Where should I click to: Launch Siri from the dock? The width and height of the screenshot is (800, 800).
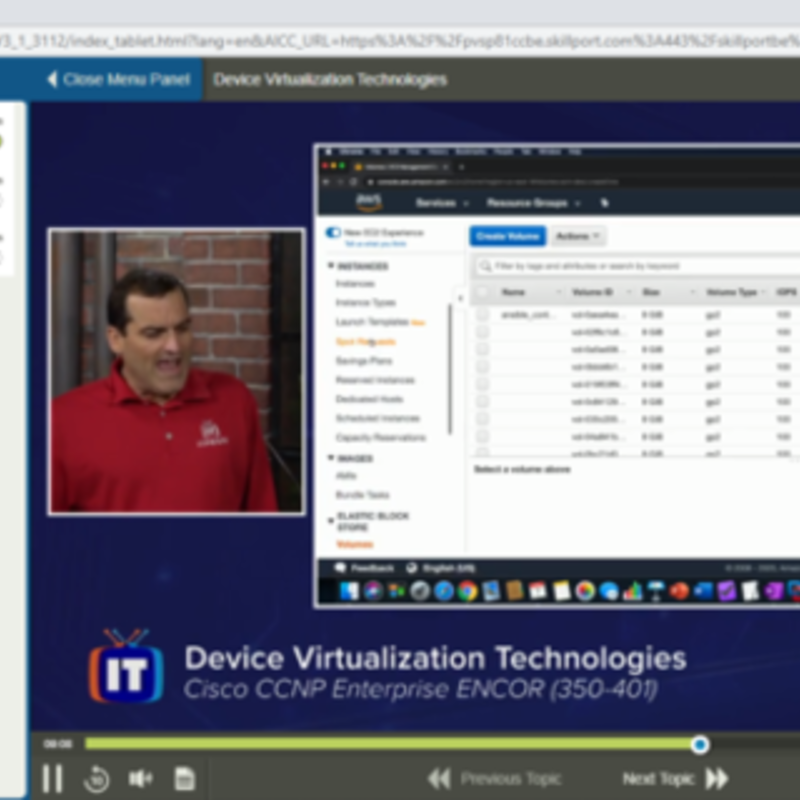(x=373, y=591)
